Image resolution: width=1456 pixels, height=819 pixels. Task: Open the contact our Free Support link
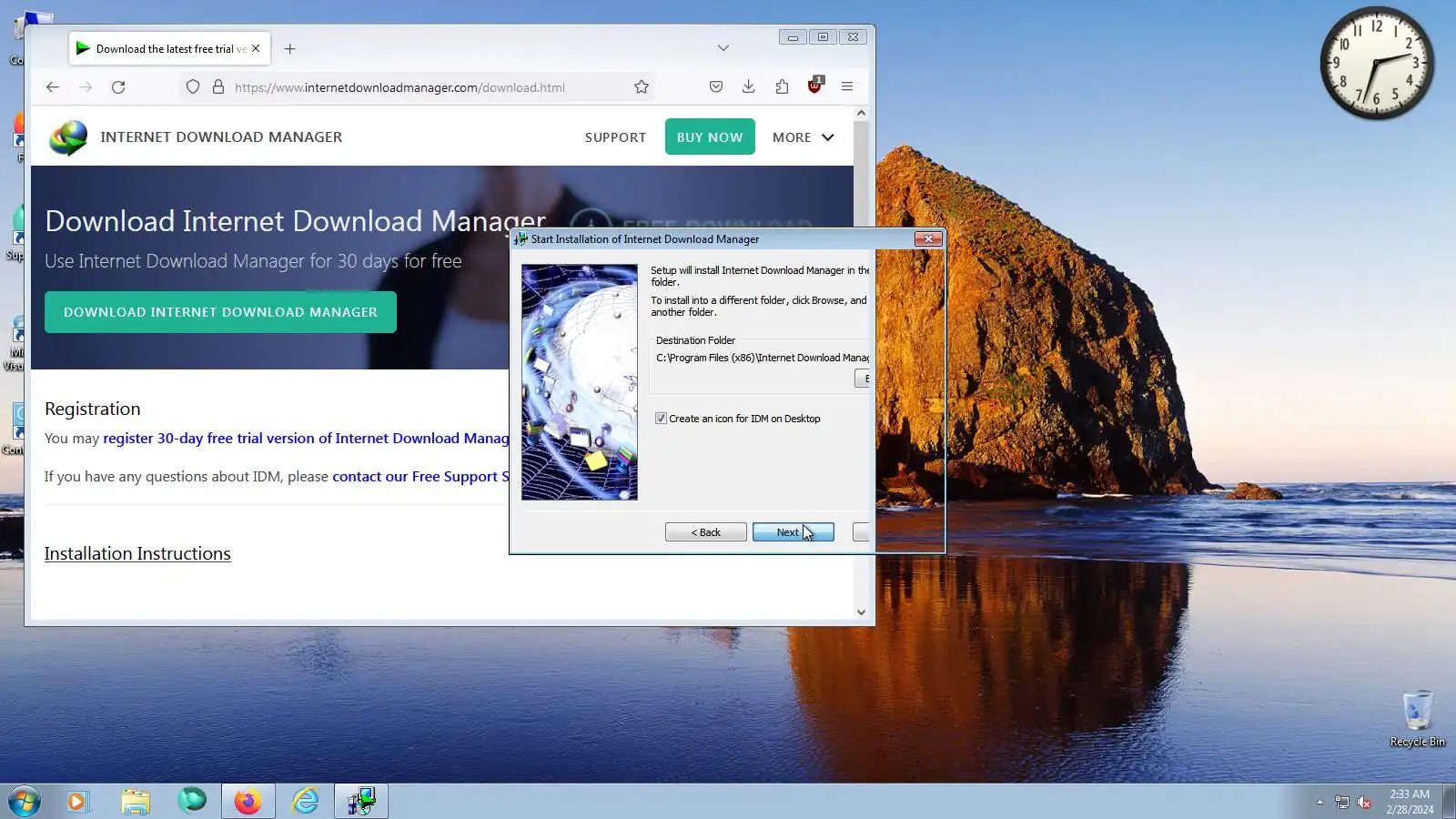[x=420, y=477]
